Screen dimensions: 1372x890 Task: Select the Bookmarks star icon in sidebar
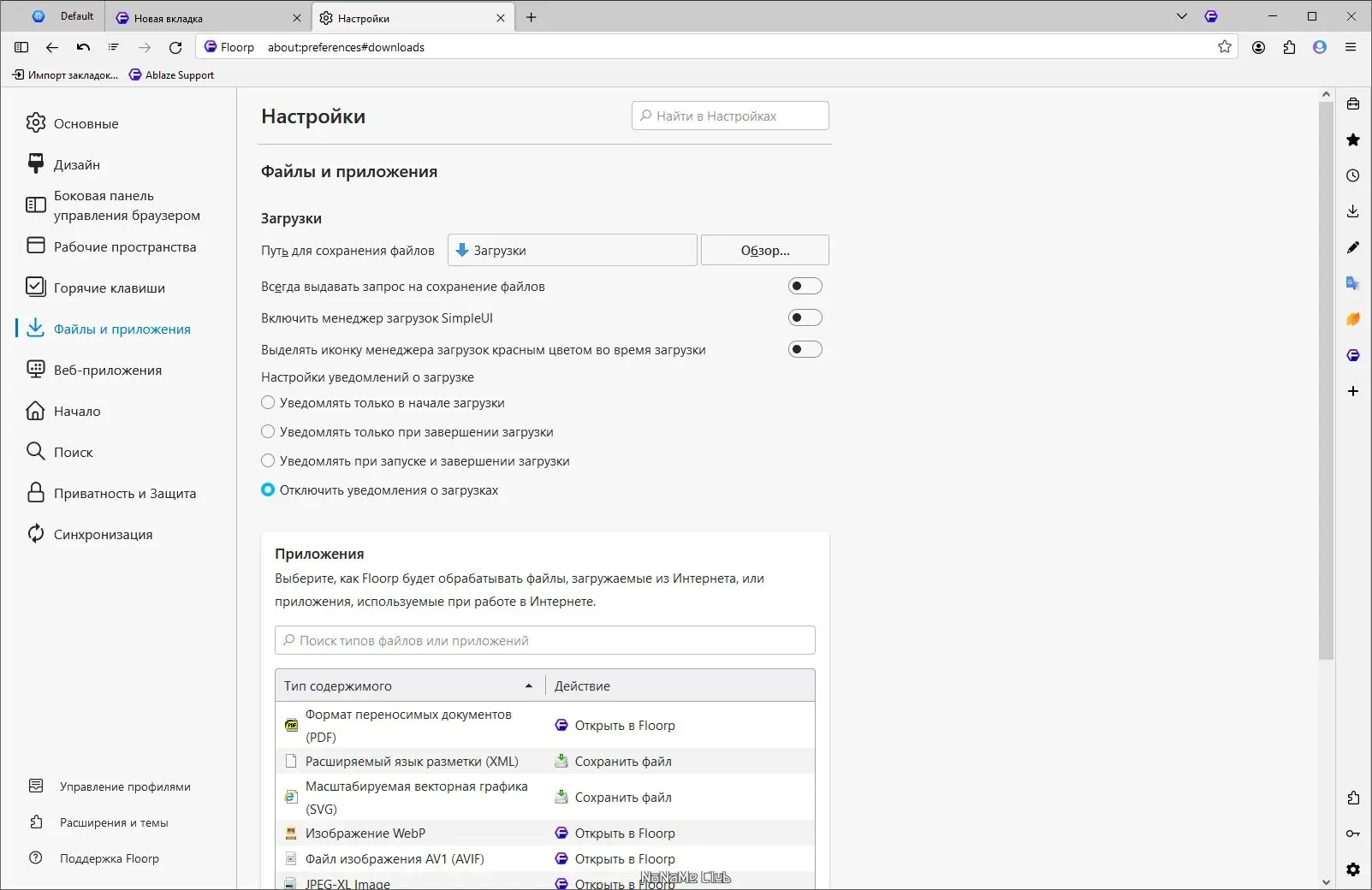[x=1352, y=139]
